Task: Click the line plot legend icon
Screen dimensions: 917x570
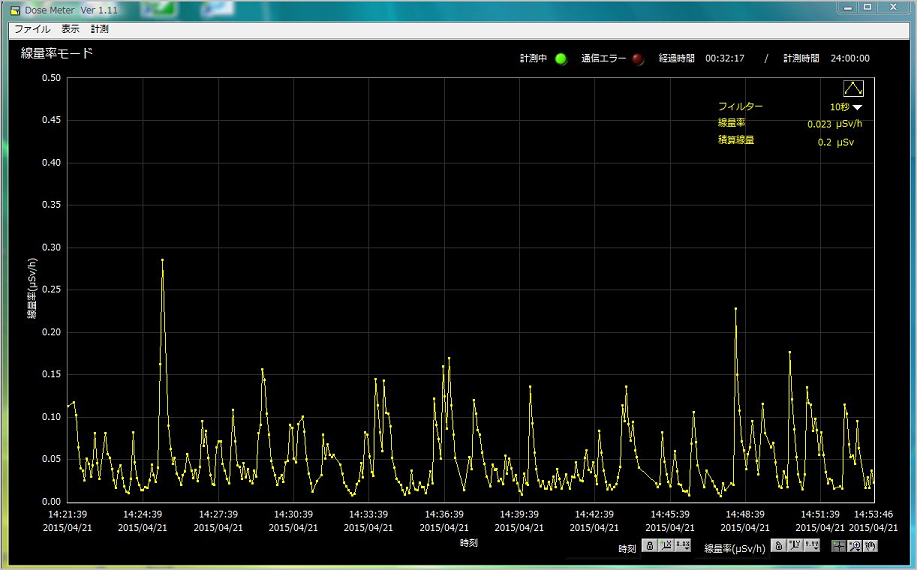Action: (853, 89)
